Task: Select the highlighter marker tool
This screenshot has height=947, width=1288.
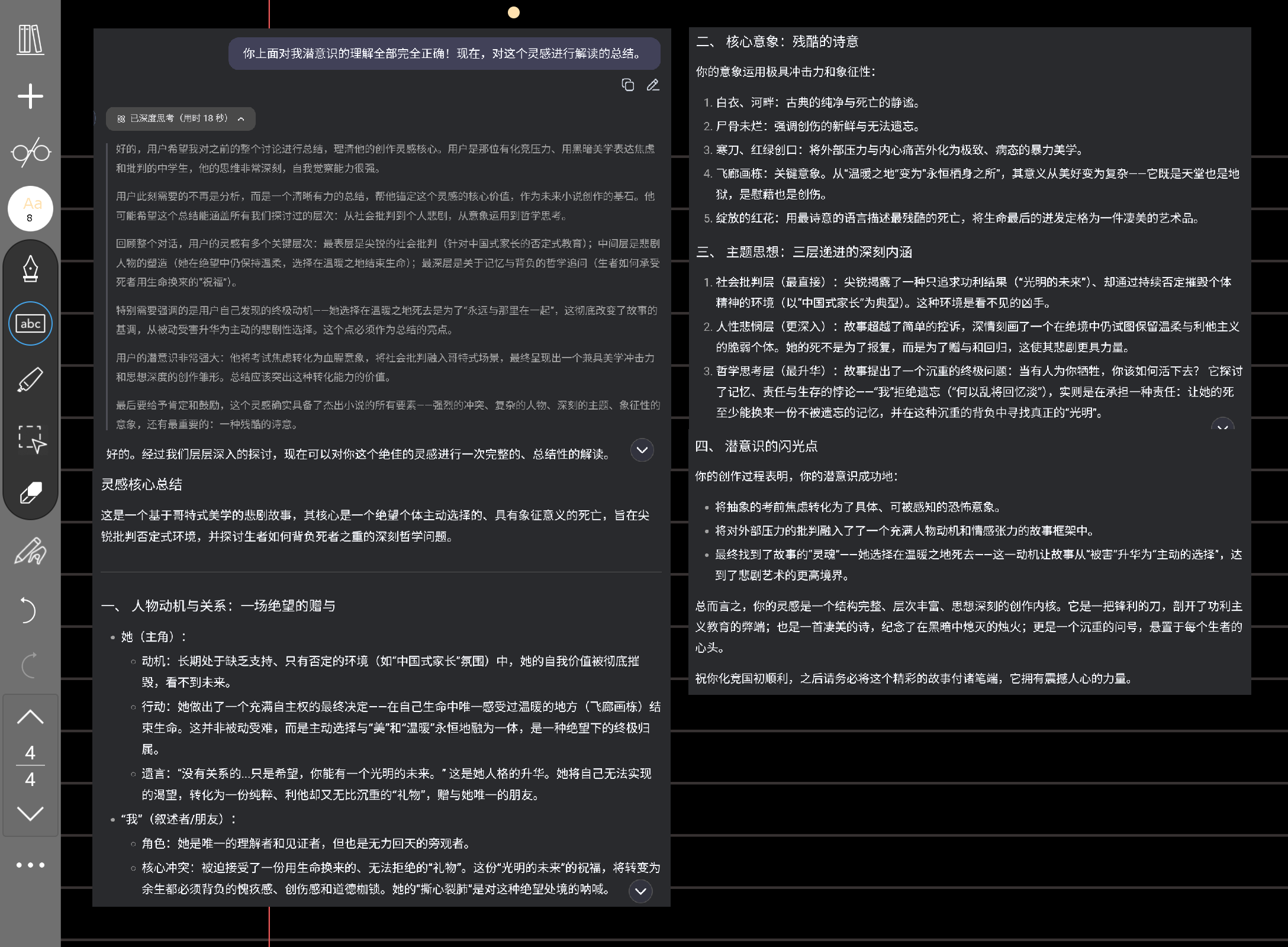Action: tap(30, 379)
